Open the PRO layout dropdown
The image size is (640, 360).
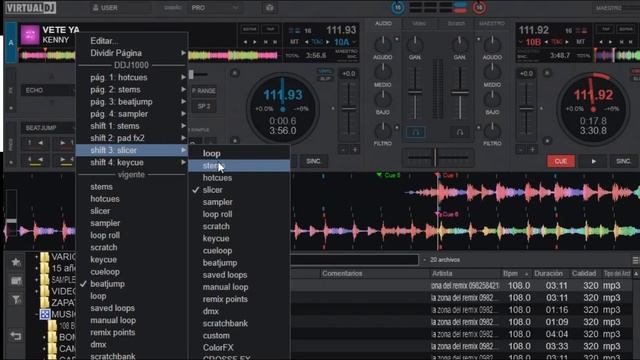214,8
